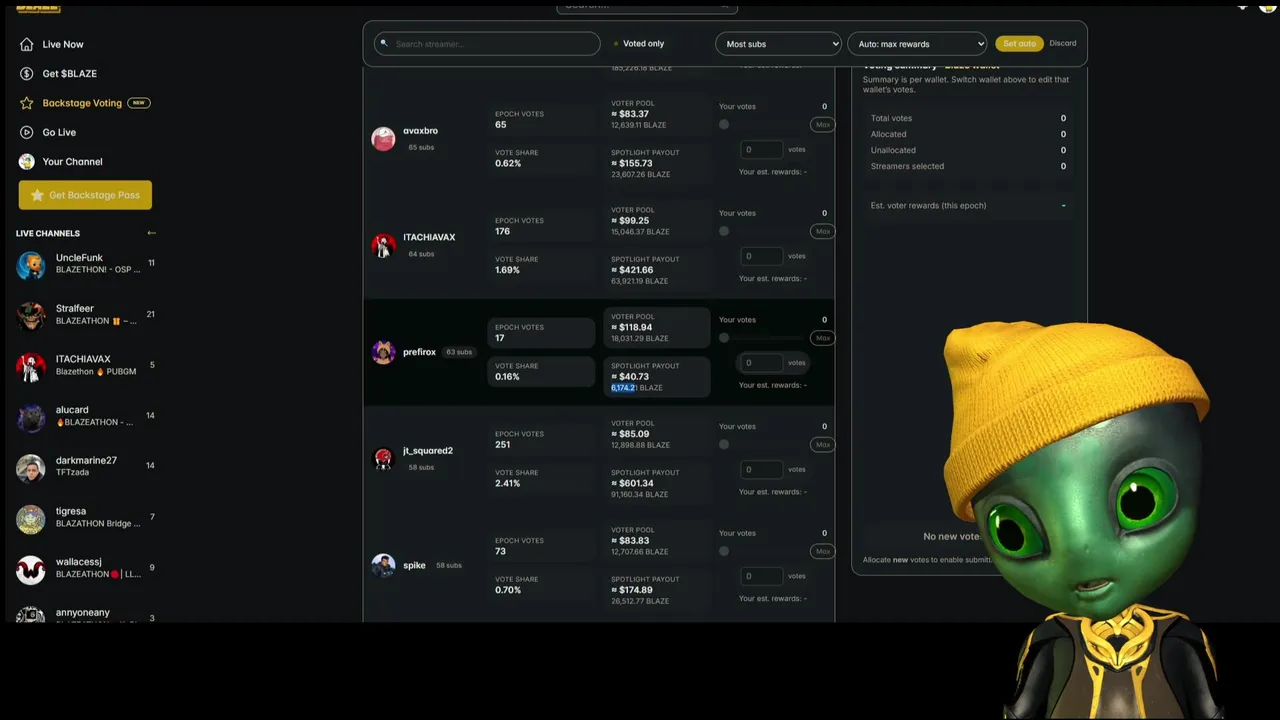
Task: Click the Allocated row label
Action: [889, 134]
